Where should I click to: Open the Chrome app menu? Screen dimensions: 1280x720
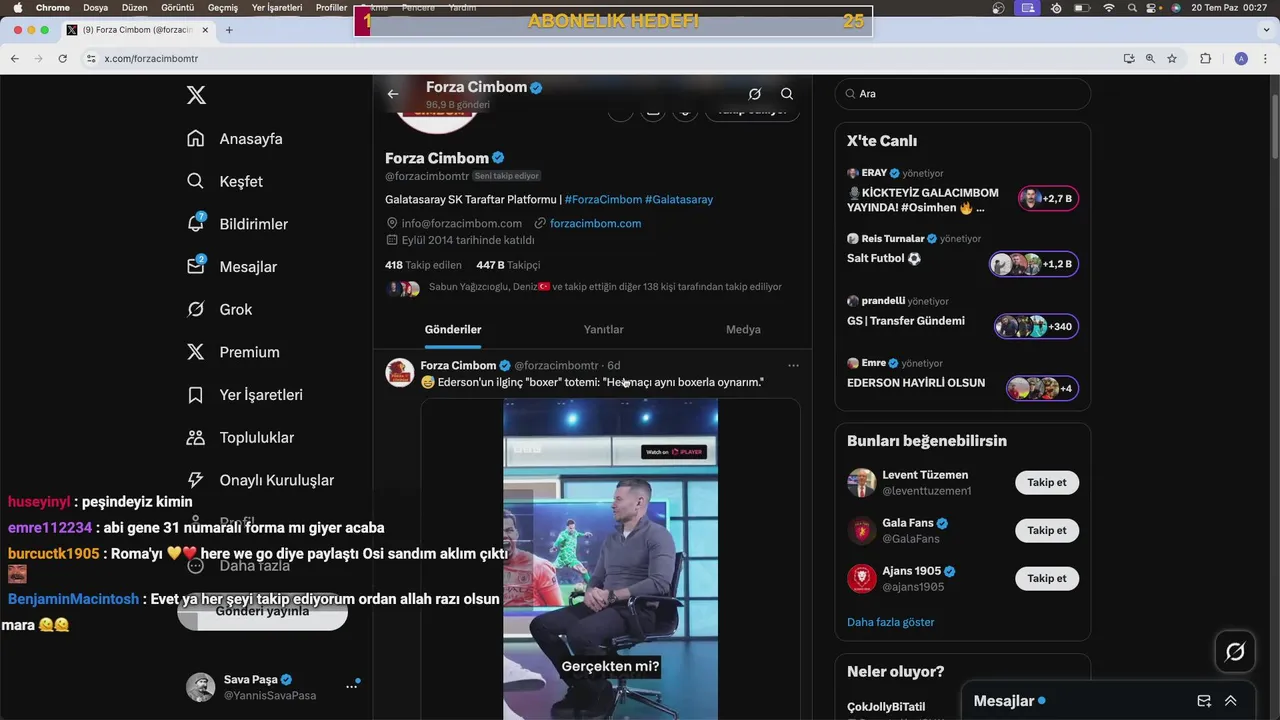point(53,8)
